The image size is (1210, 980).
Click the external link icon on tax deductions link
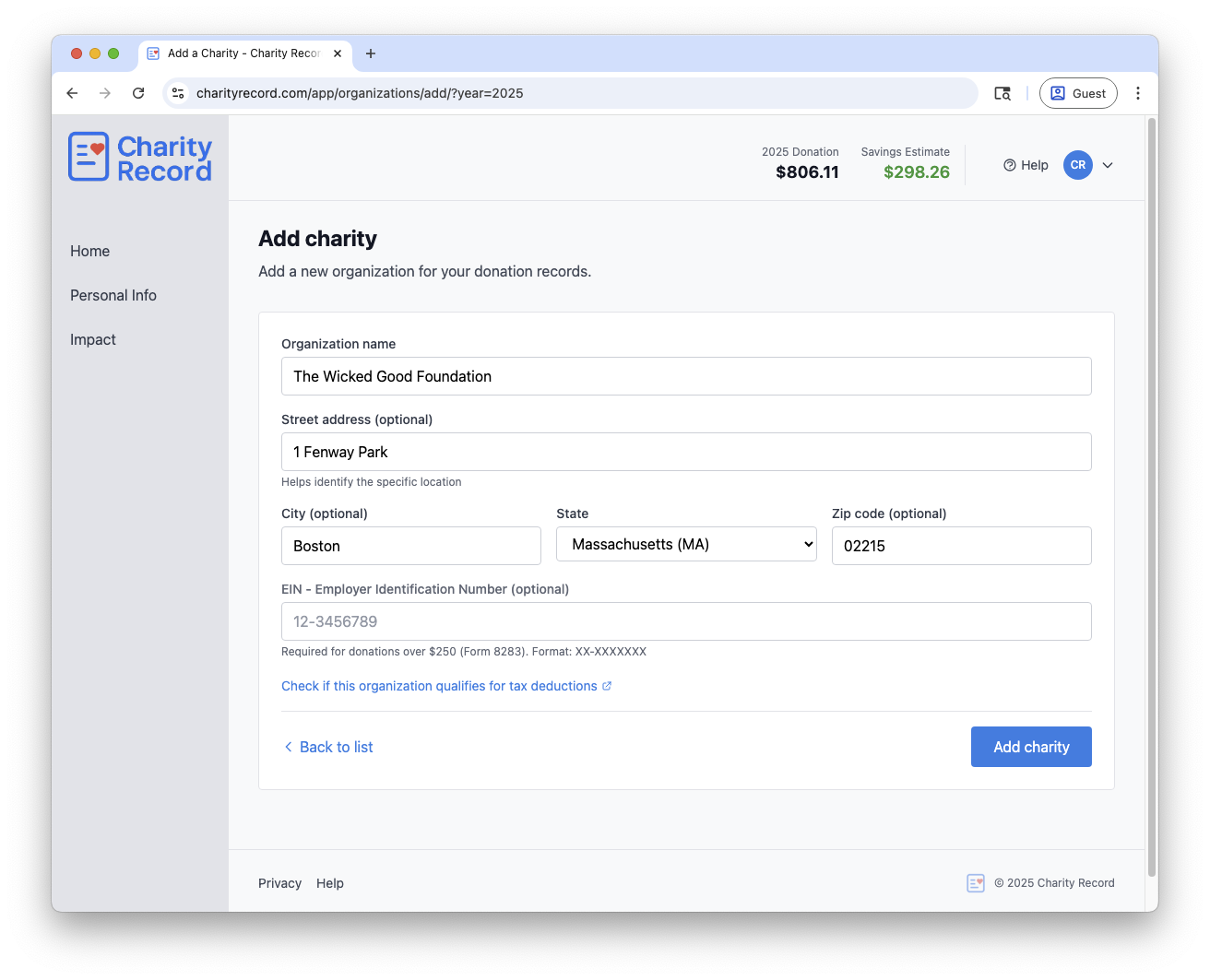607,685
